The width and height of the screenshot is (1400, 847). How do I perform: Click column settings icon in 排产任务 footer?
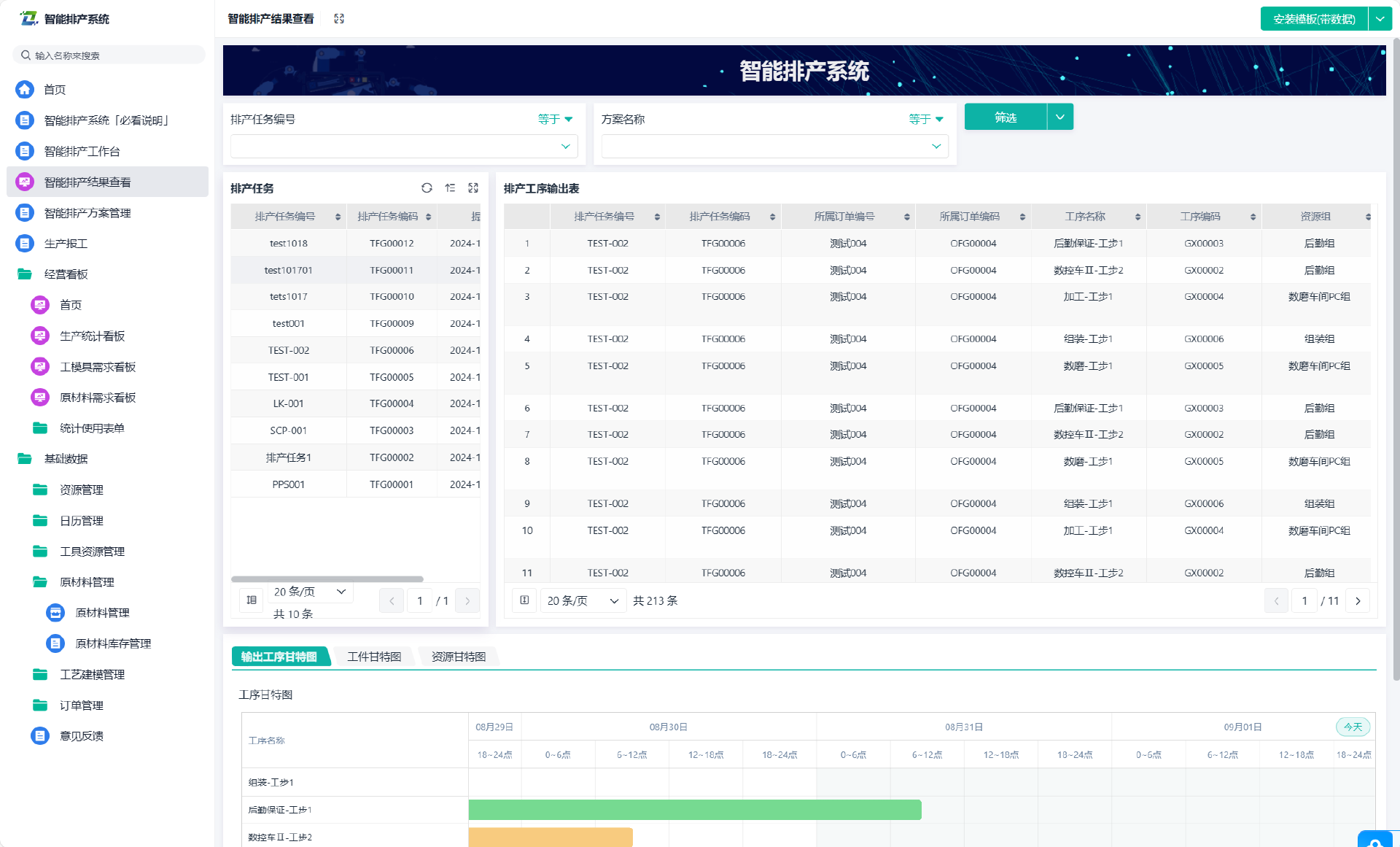(252, 600)
